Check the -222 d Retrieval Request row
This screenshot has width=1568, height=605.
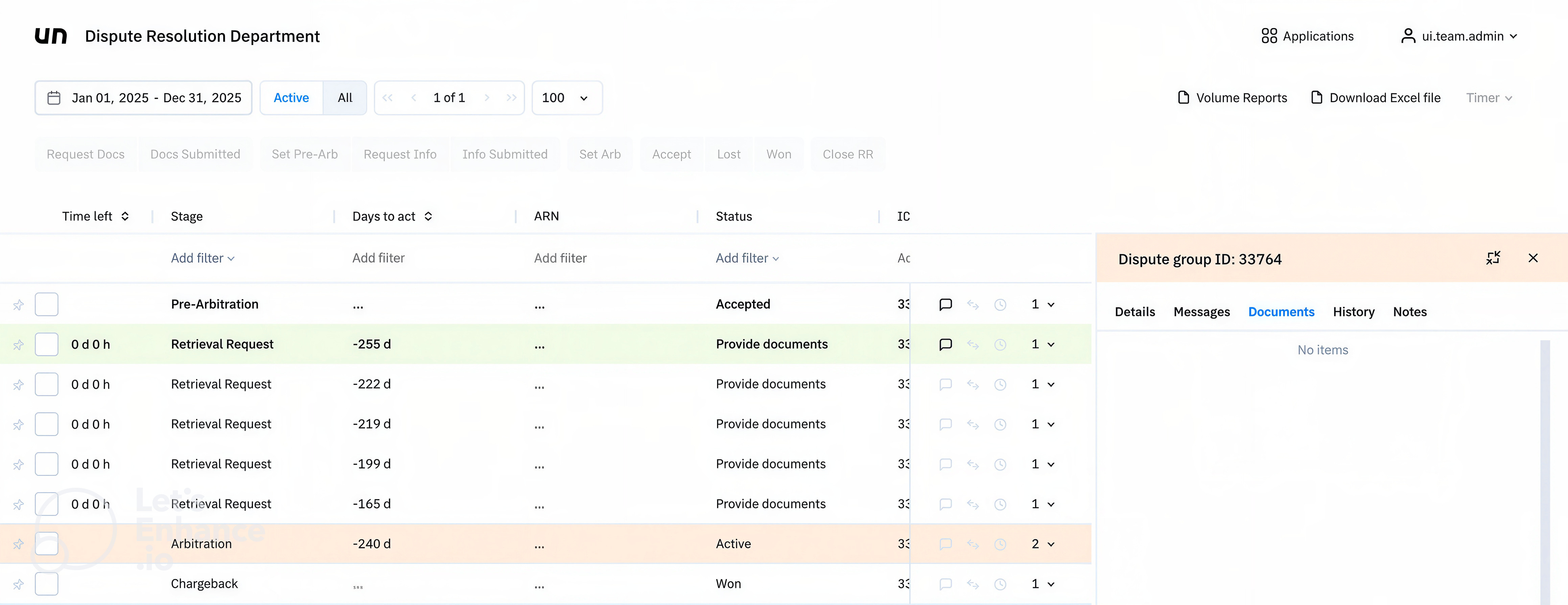(47, 385)
